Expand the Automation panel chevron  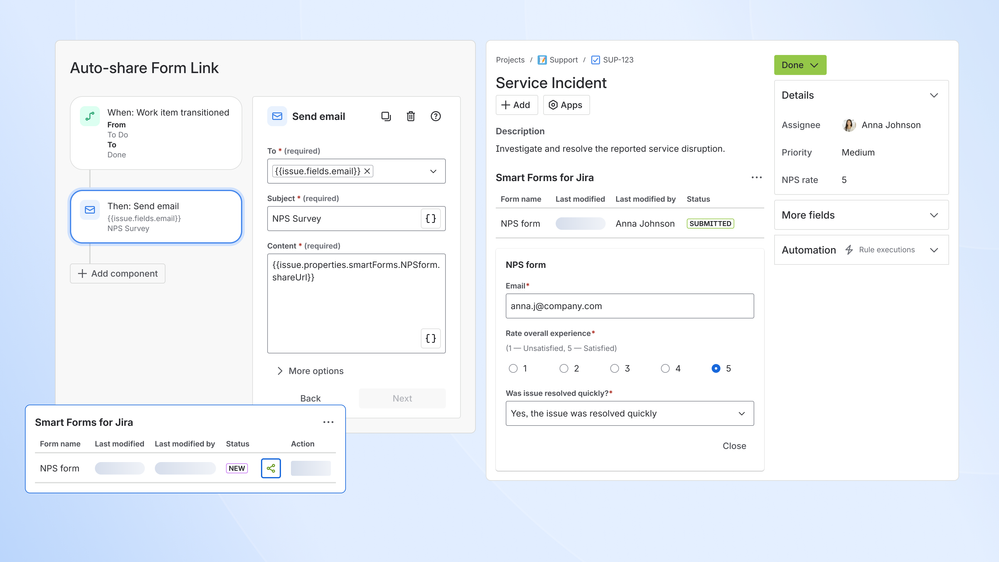tap(933, 250)
